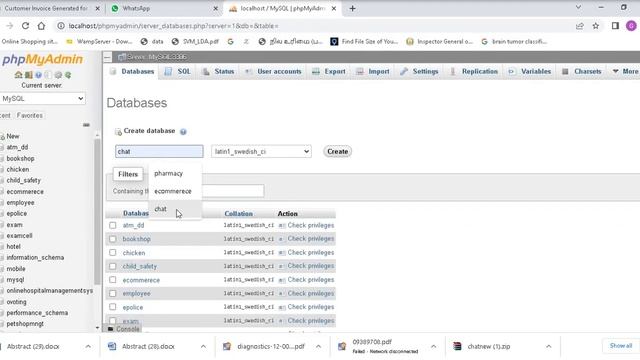Reload navigation panel green icon

pyautogui.click(x=68, y=75)
